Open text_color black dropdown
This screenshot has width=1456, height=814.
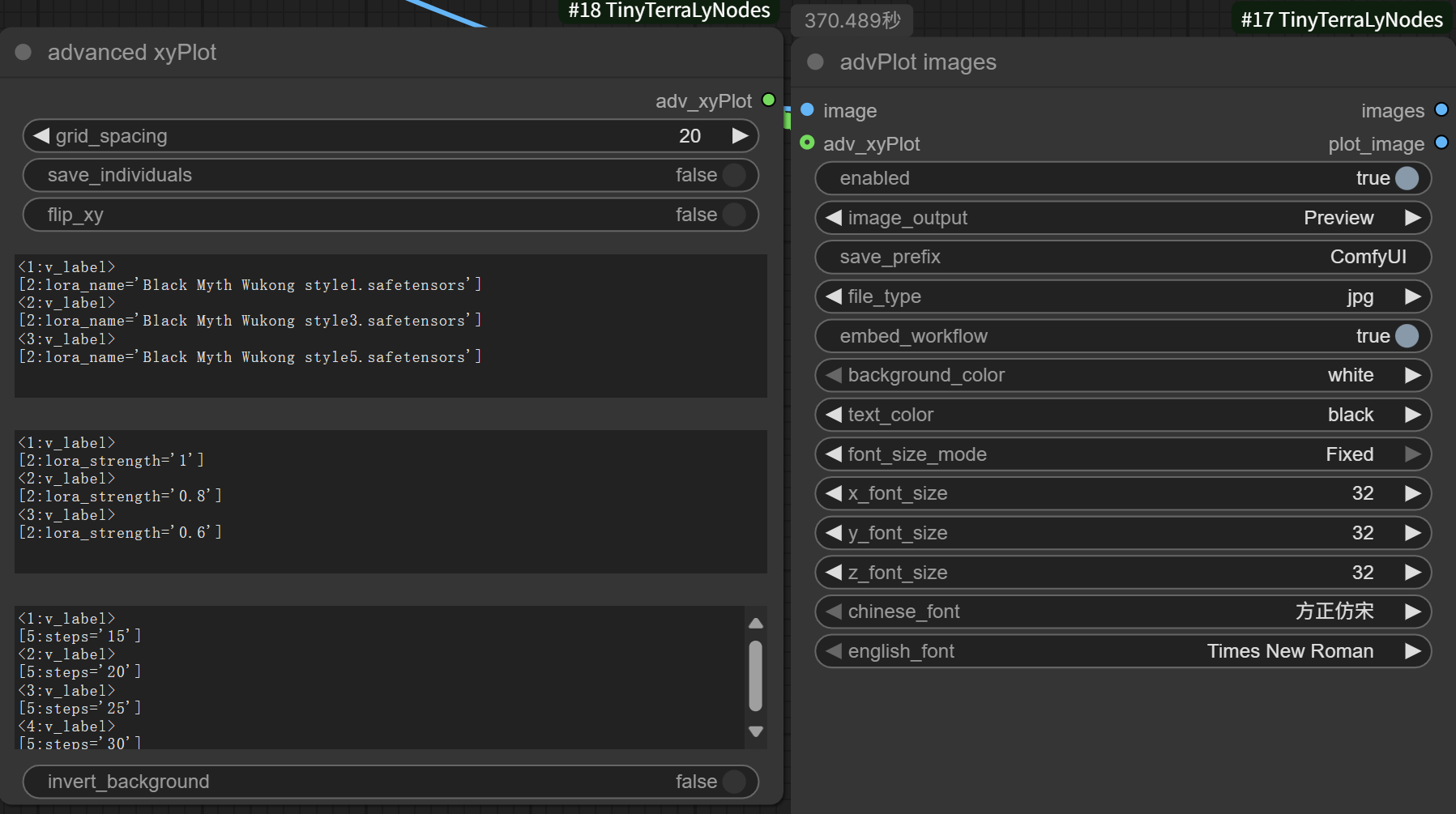(x=1123, y=415)
